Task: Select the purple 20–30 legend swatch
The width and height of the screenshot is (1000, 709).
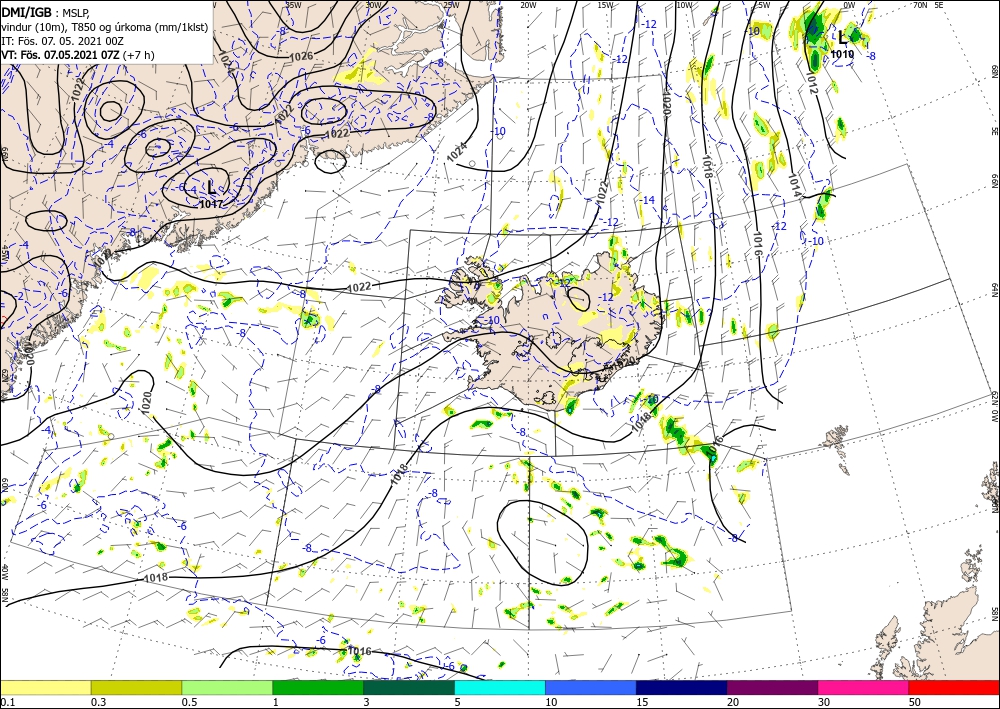Action: (x=772, y=687)
